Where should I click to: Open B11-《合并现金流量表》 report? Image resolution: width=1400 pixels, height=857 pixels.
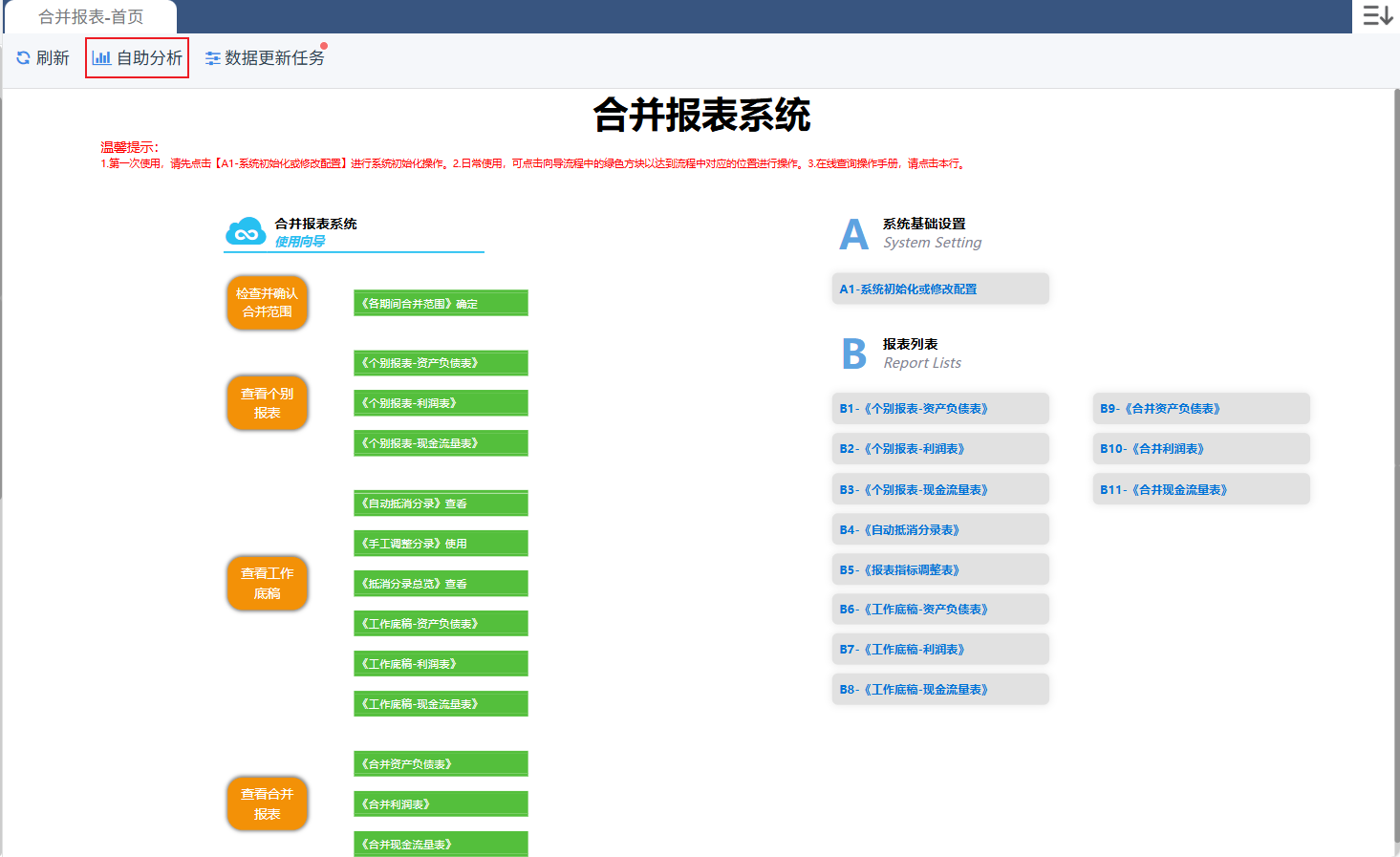[1200, 489]
